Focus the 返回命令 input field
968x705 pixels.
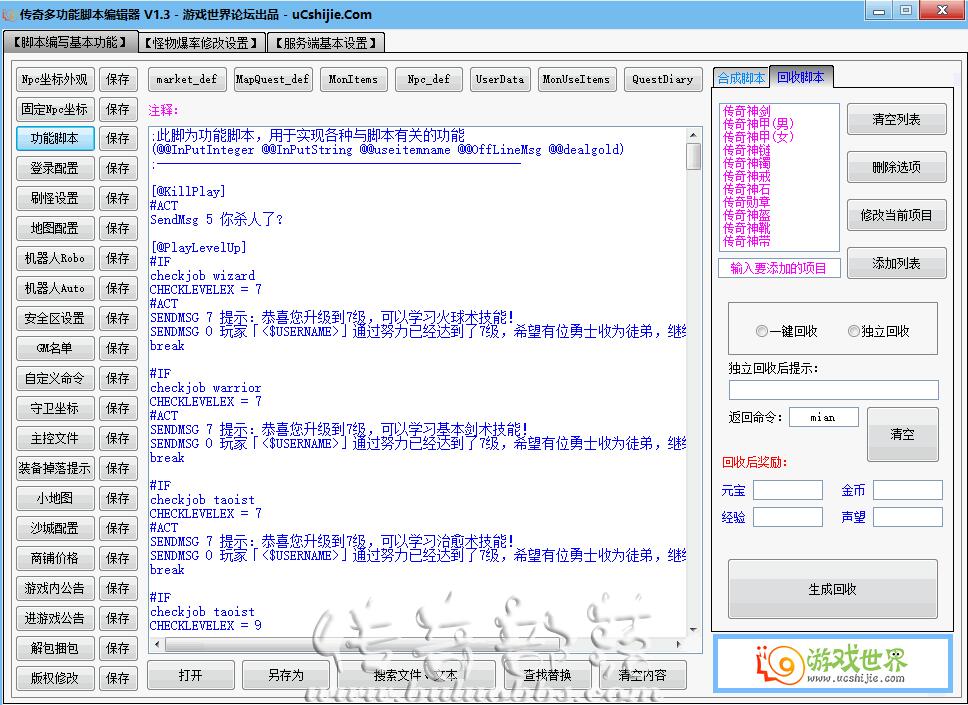[824, 417]
